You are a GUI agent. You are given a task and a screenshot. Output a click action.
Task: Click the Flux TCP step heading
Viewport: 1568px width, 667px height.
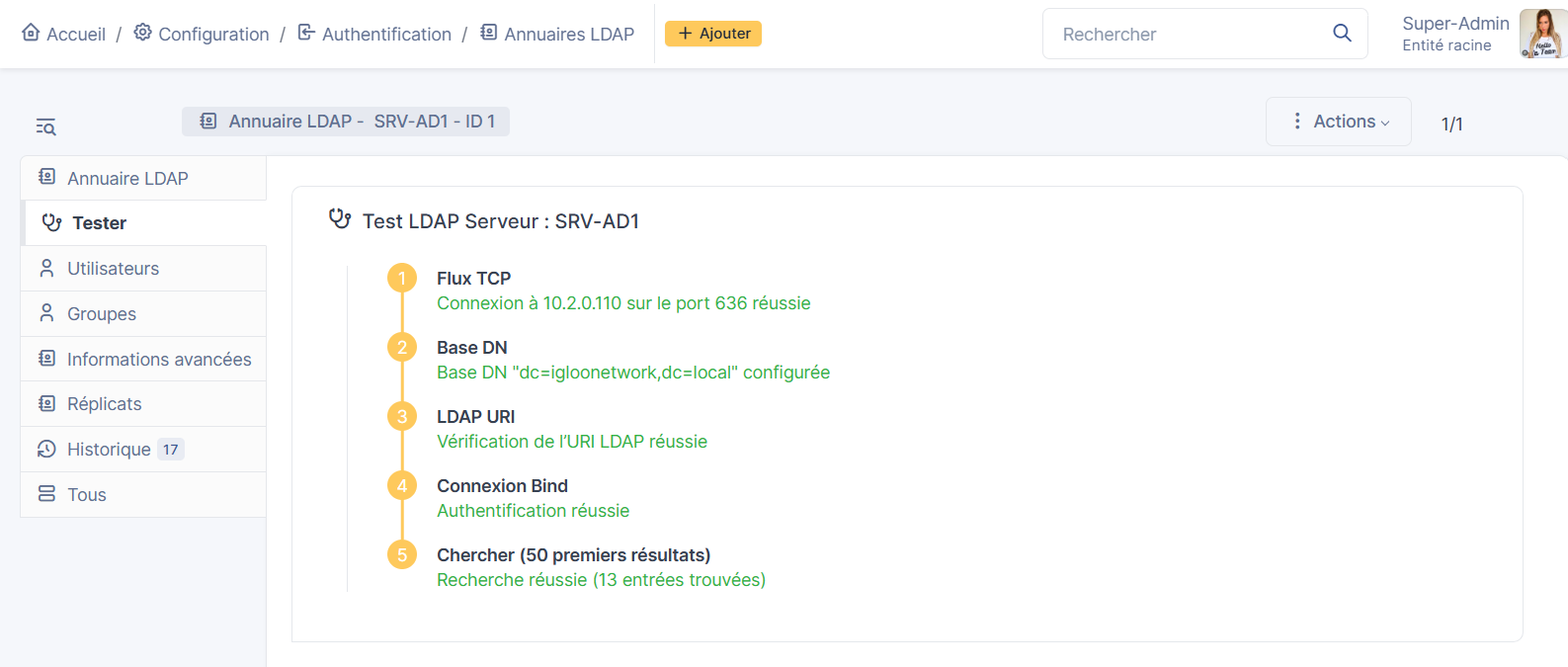click(474, 279)
